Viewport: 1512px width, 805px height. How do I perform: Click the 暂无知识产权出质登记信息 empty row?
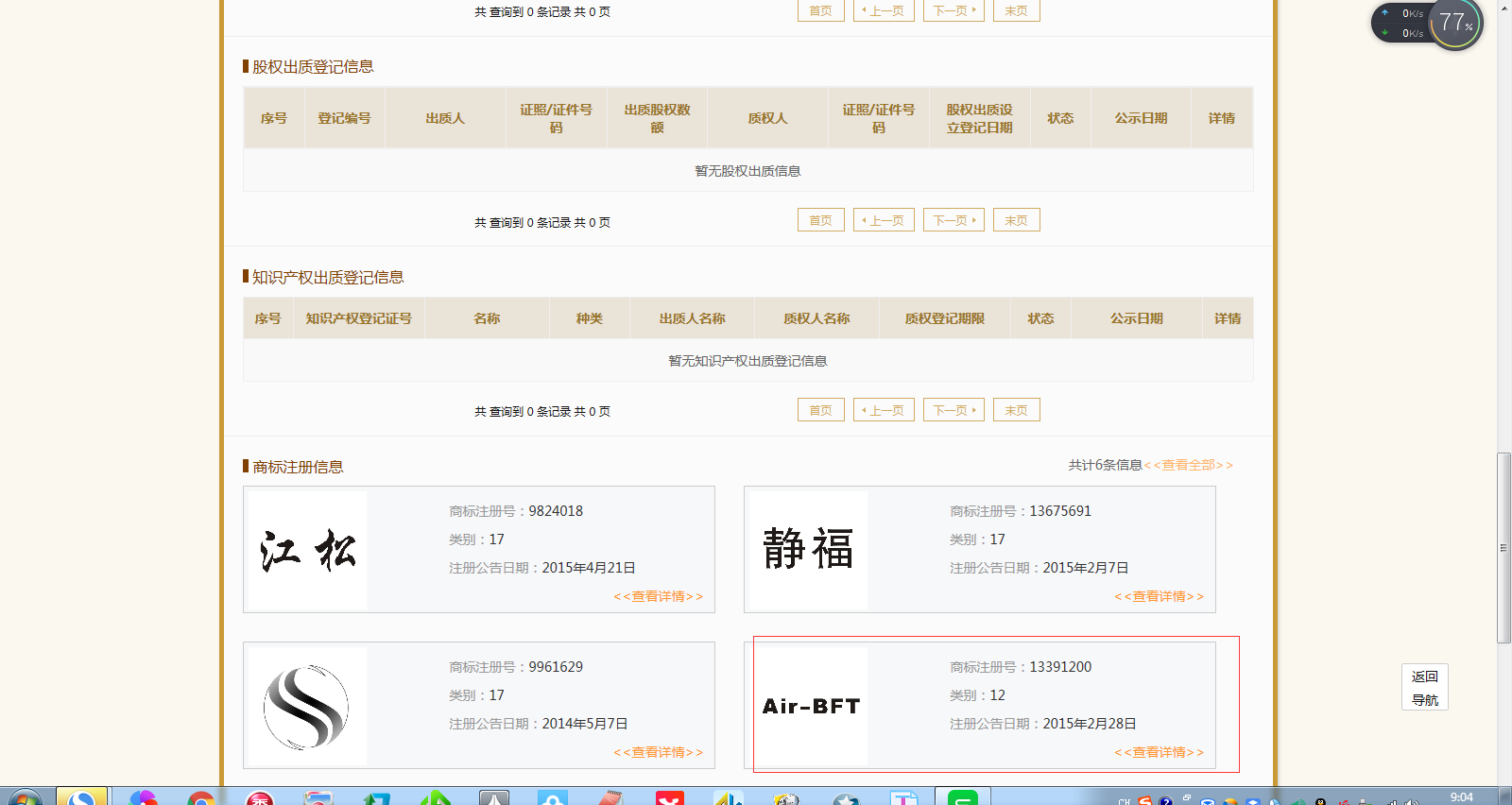click(x=747, y=361)
